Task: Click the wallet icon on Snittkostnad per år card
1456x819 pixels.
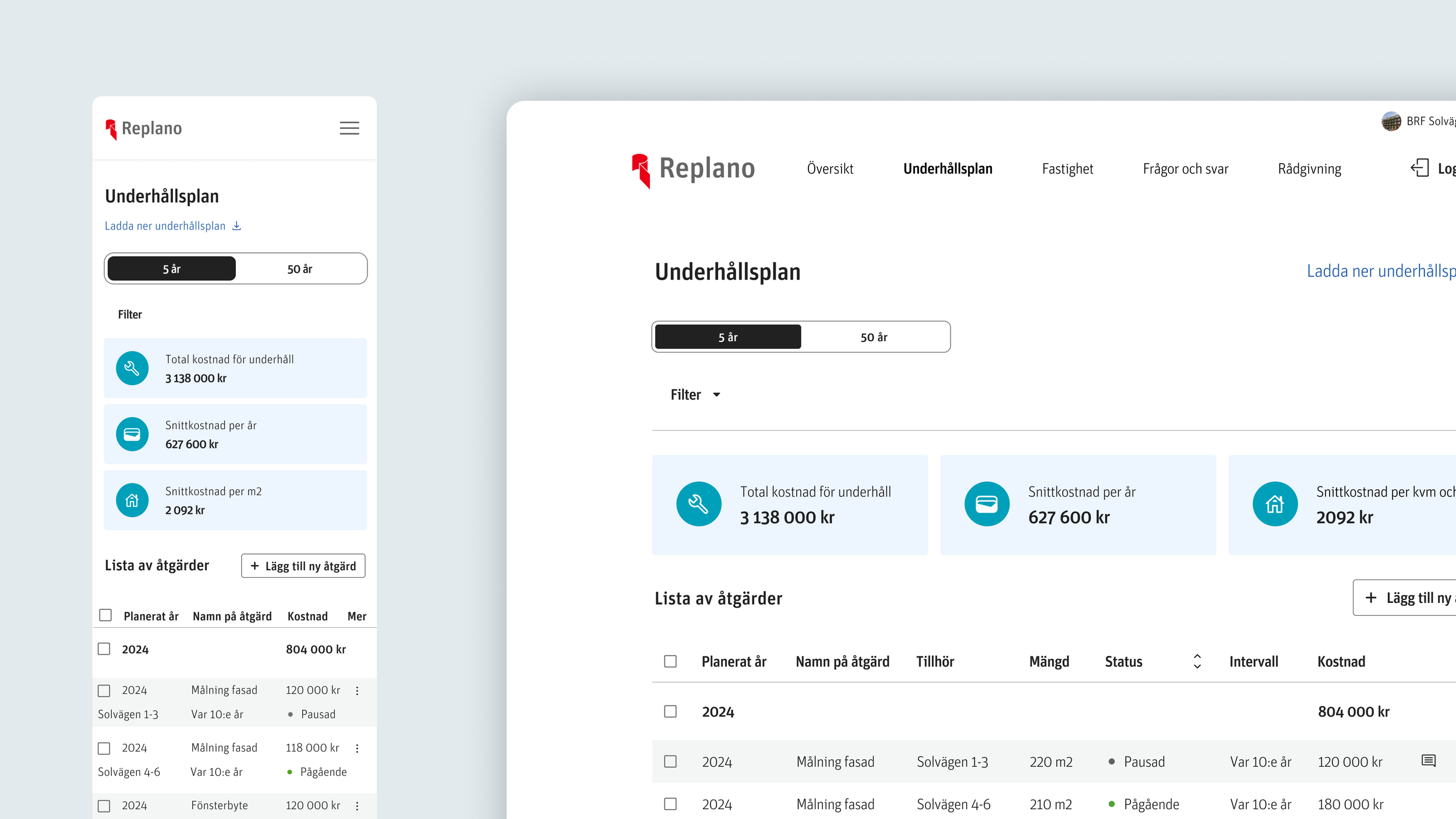Action: tap(987, 504)
